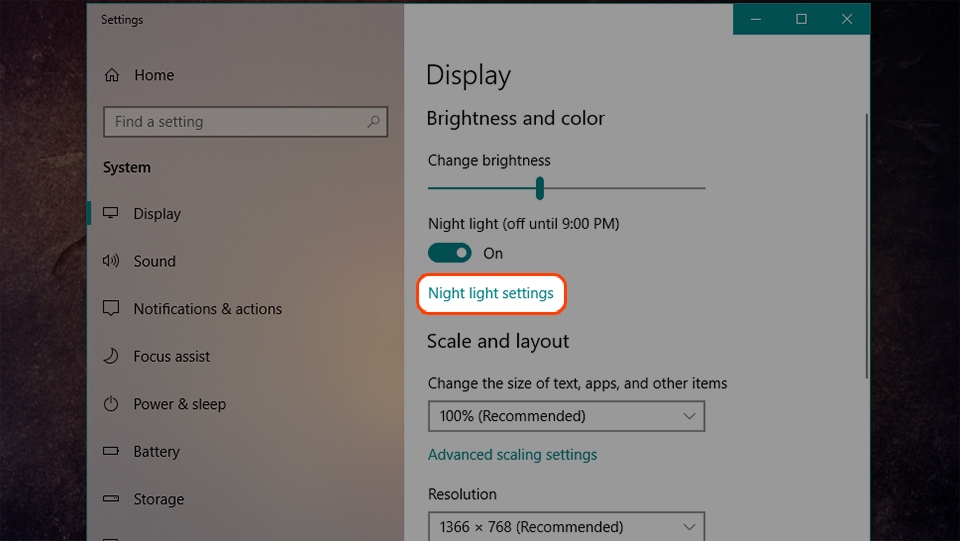
Task: Click the vertical scrollbar of Display page
Action: click(x=866, y=246)
